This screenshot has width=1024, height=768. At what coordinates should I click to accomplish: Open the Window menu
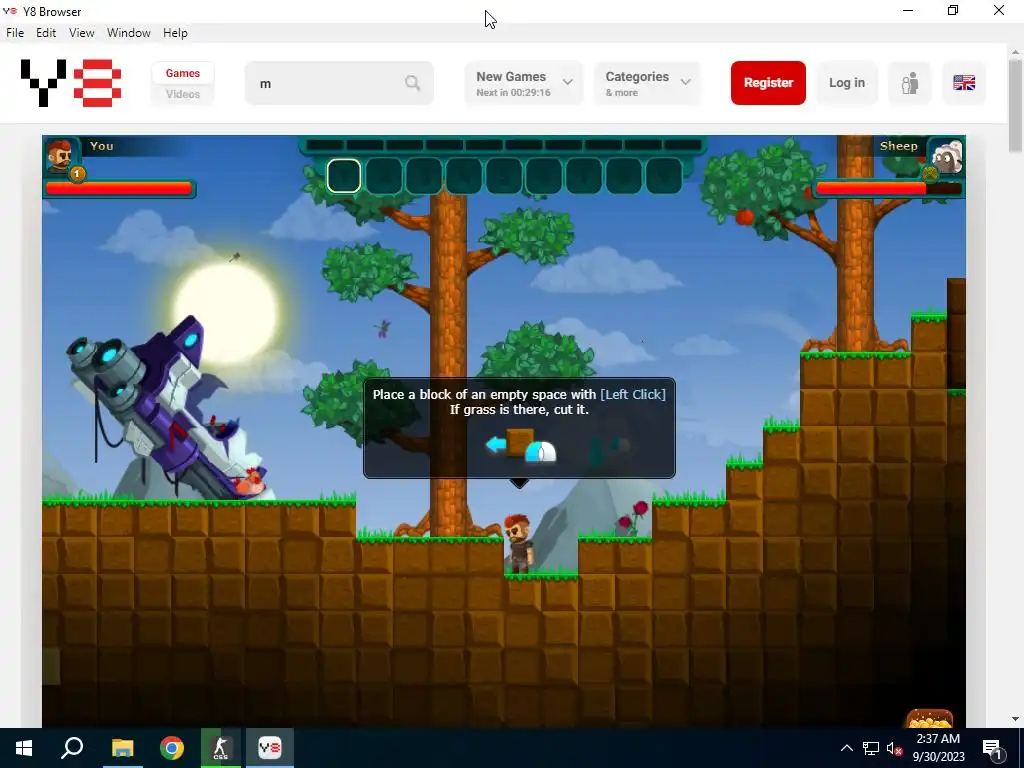pyautogui.click(x=129, y=33)
